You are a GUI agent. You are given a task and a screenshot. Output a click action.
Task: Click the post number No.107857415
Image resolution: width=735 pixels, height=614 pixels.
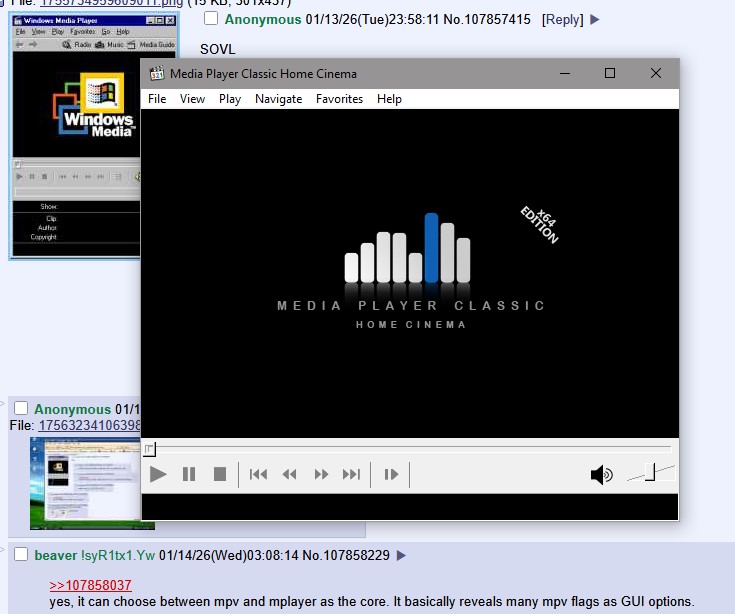coord(487,20)
